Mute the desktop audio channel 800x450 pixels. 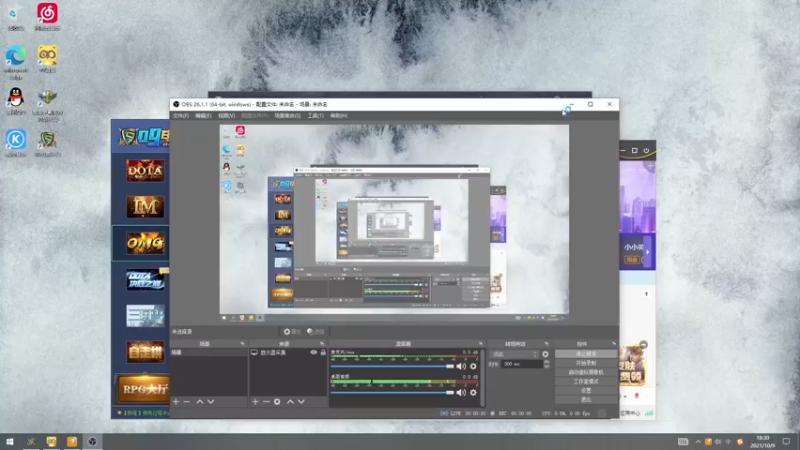[461, 392]
